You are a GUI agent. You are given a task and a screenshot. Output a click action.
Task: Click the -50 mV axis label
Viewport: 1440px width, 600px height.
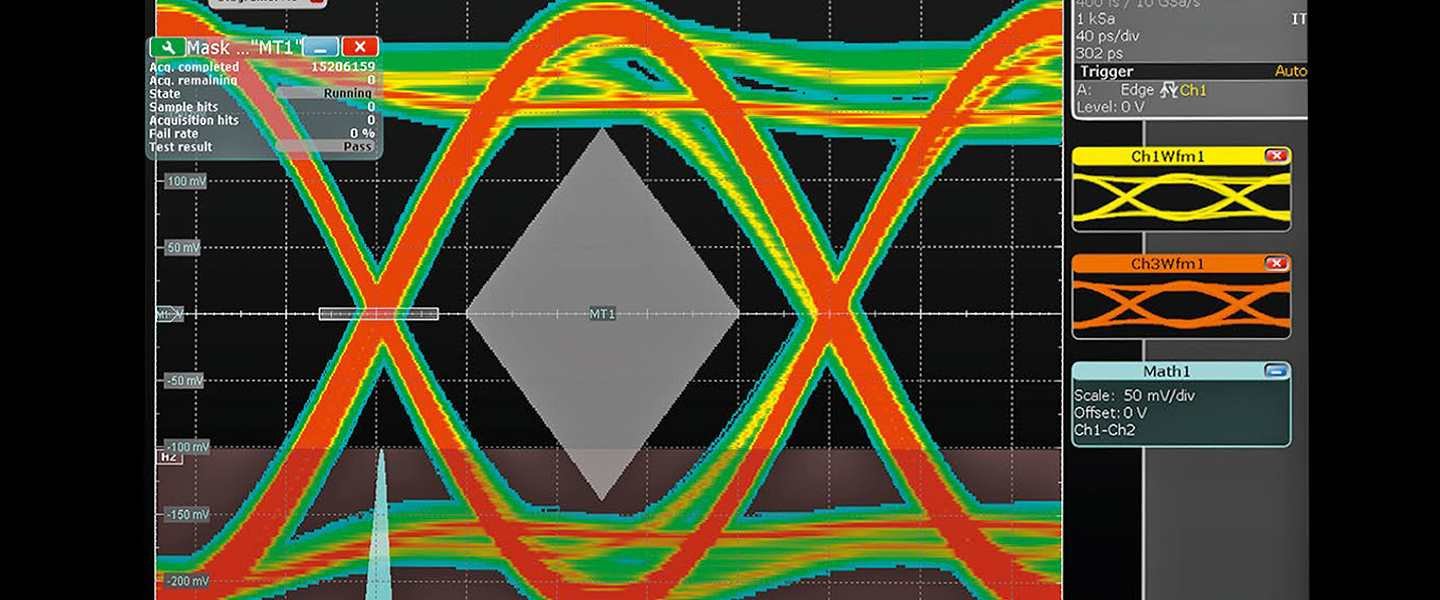pos(182,381)
